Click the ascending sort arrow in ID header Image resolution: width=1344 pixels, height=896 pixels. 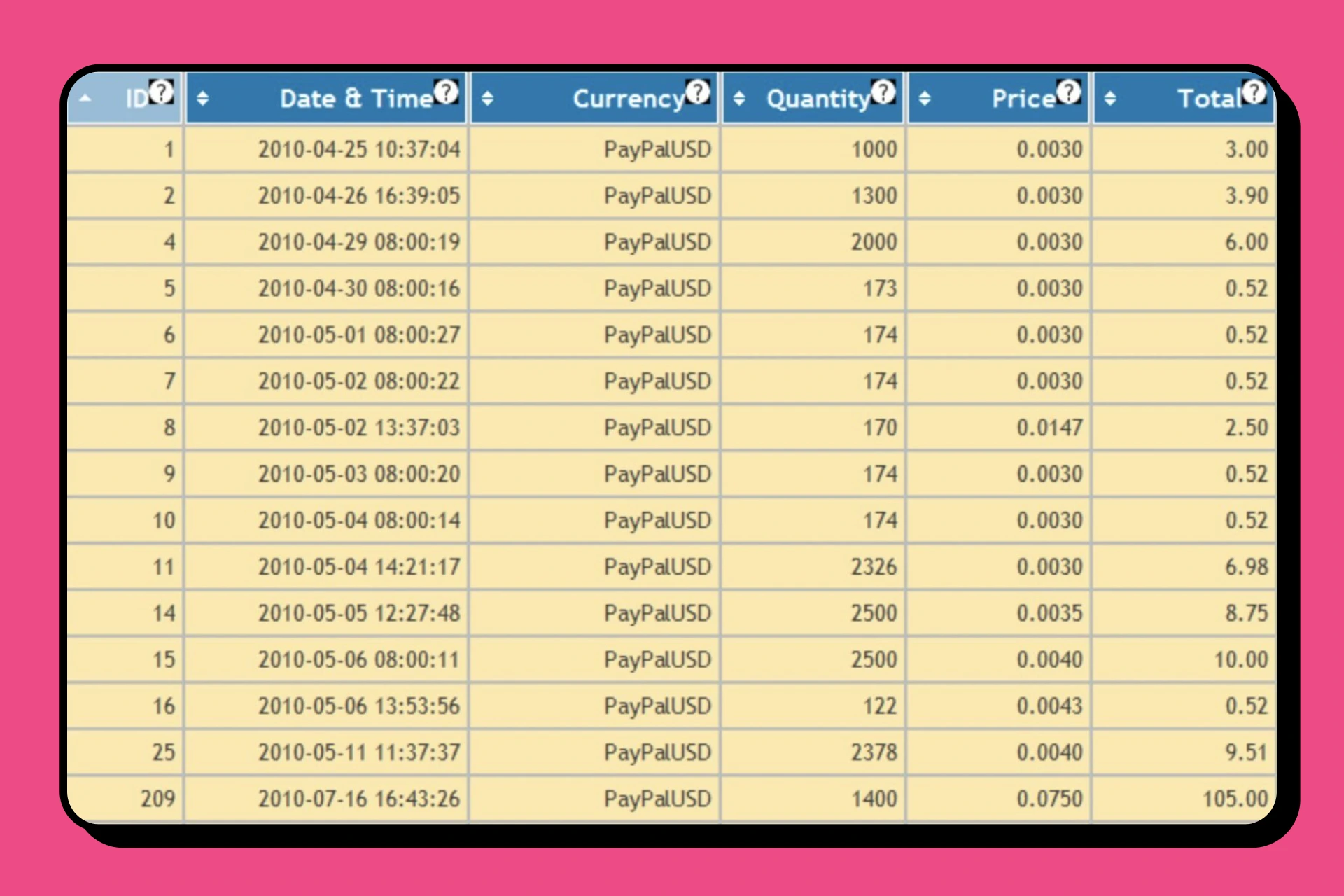(x=85, y=99)
